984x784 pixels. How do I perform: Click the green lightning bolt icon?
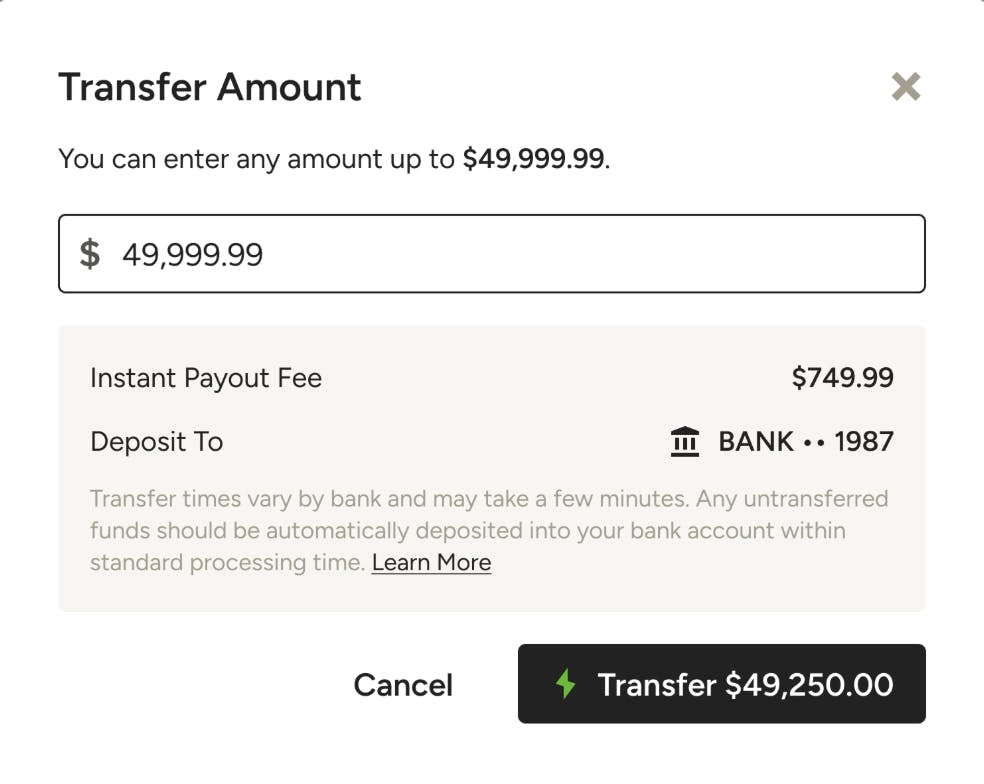pos(566,684)
